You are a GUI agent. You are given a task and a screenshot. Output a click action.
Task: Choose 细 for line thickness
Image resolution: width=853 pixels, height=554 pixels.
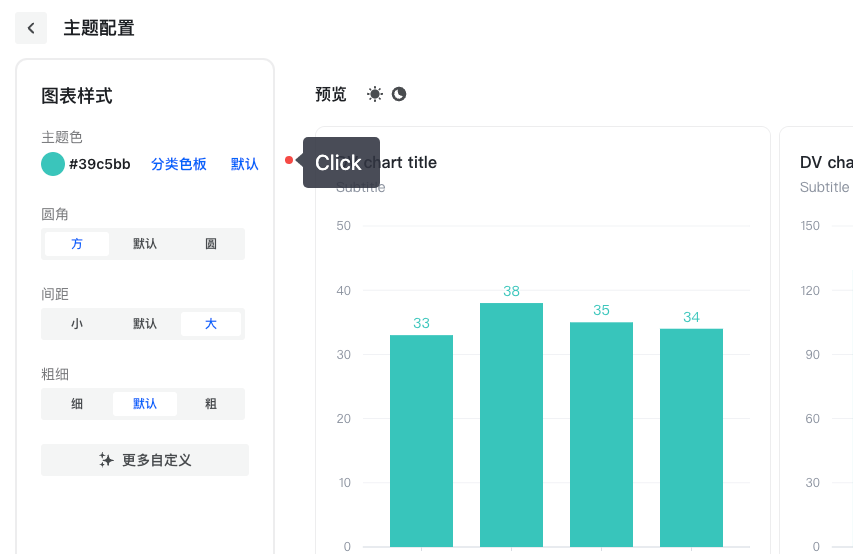click(77, 404)
